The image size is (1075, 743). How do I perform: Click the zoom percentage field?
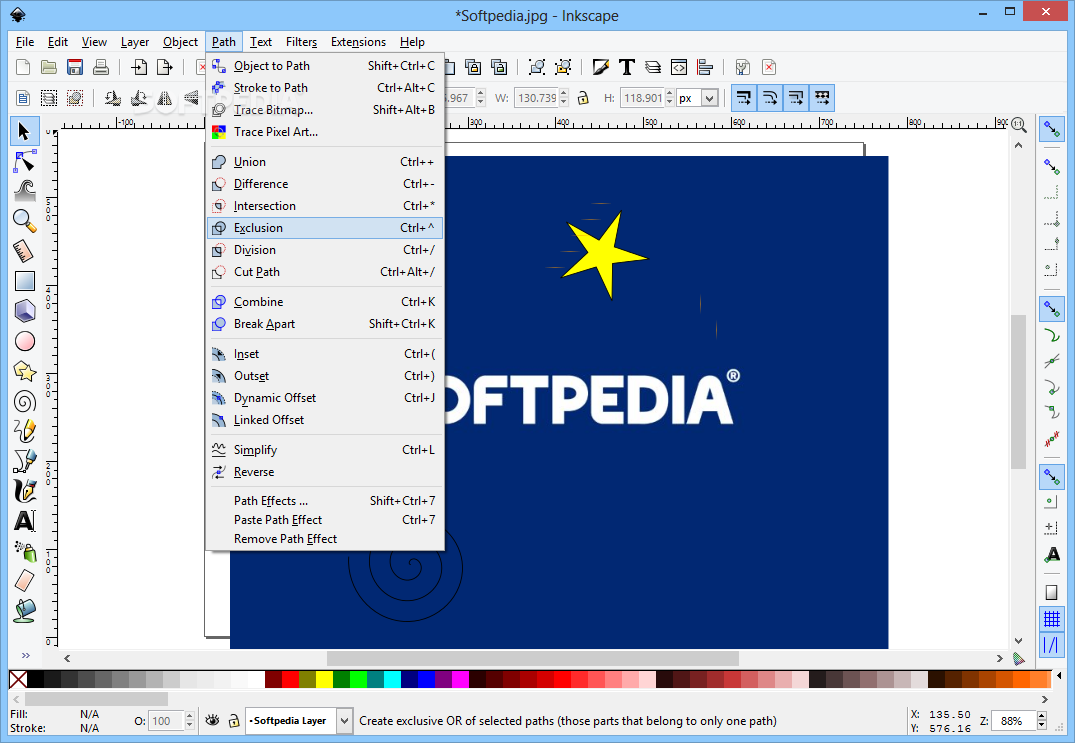click(x=1014, y=720)
